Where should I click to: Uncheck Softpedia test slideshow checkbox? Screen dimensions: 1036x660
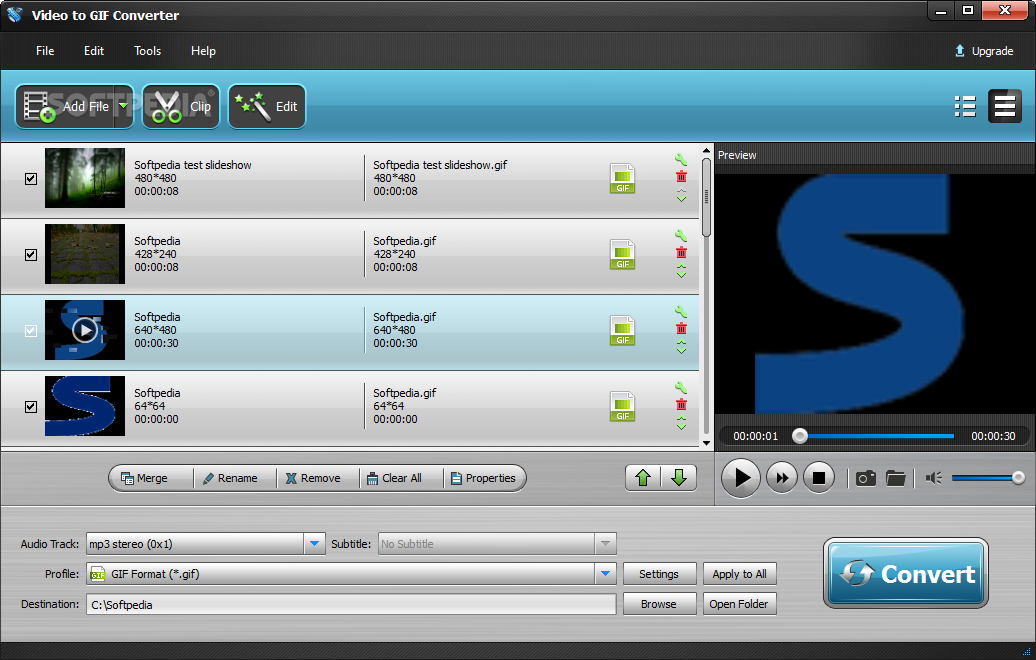(31, 178)
